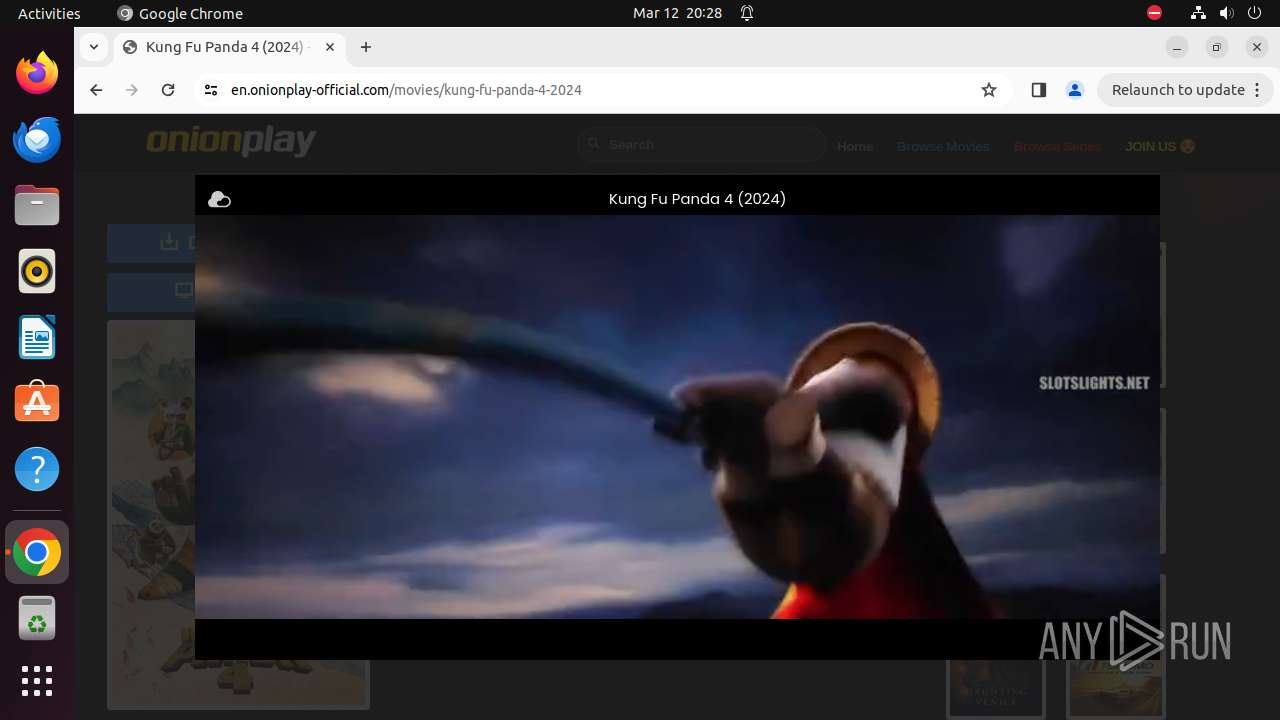Focus the site Search field
Screen dimensions: 1280x720
[702, 145]
